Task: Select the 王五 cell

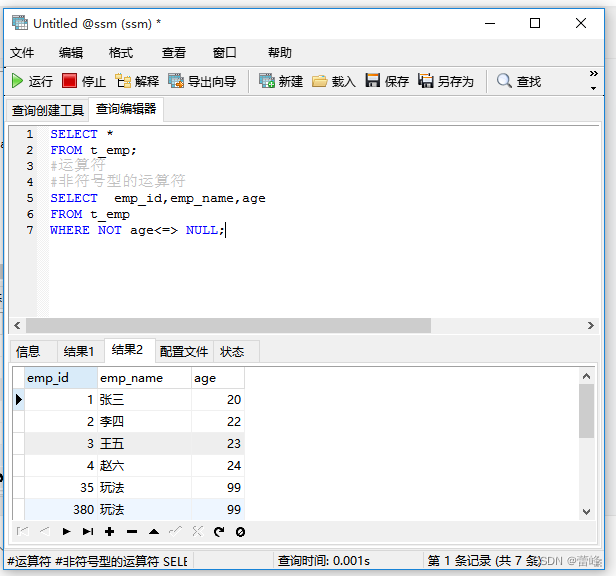Action: click(144, 444)
